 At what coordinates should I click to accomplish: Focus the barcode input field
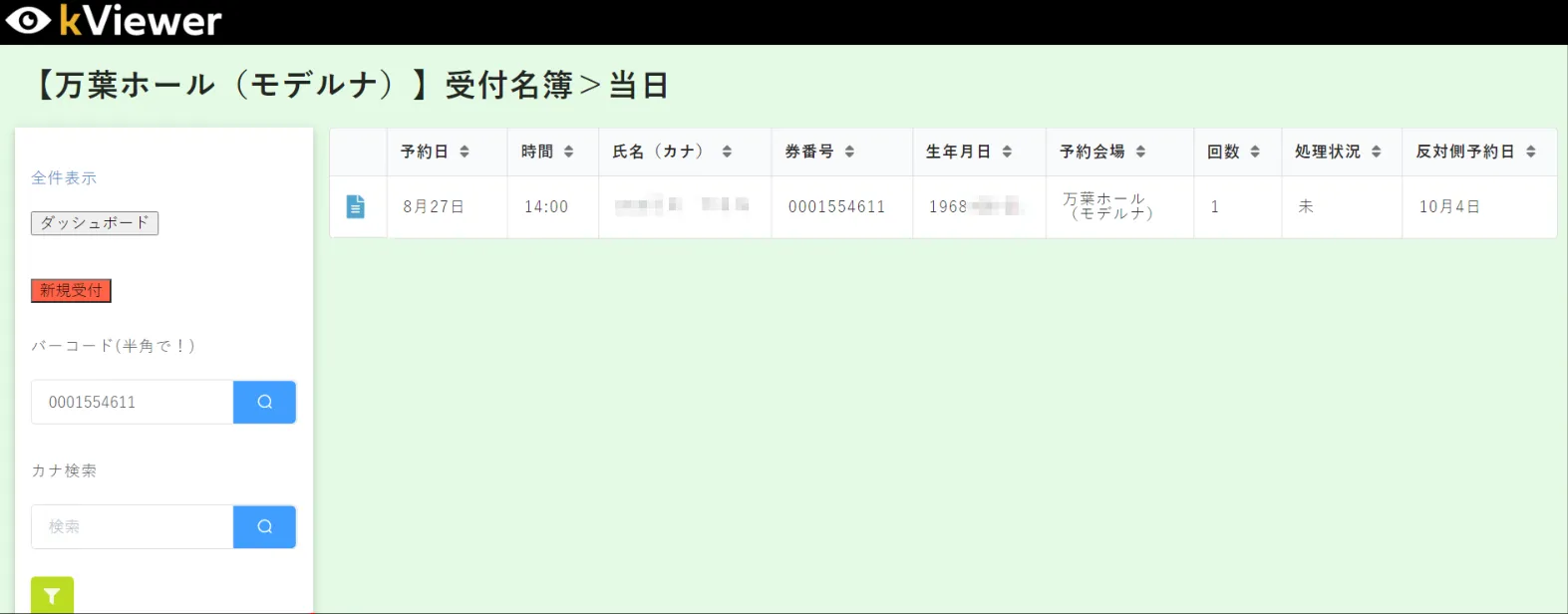point(133,402)
